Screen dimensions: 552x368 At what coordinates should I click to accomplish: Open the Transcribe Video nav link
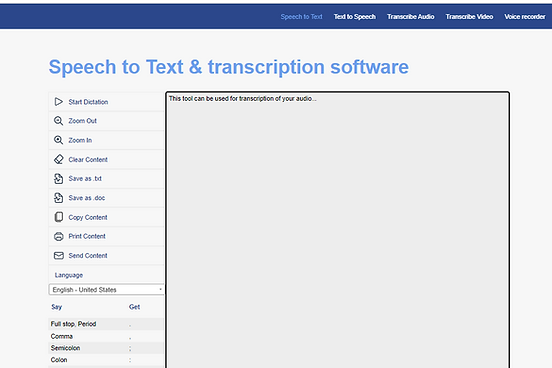coord(469,17)
